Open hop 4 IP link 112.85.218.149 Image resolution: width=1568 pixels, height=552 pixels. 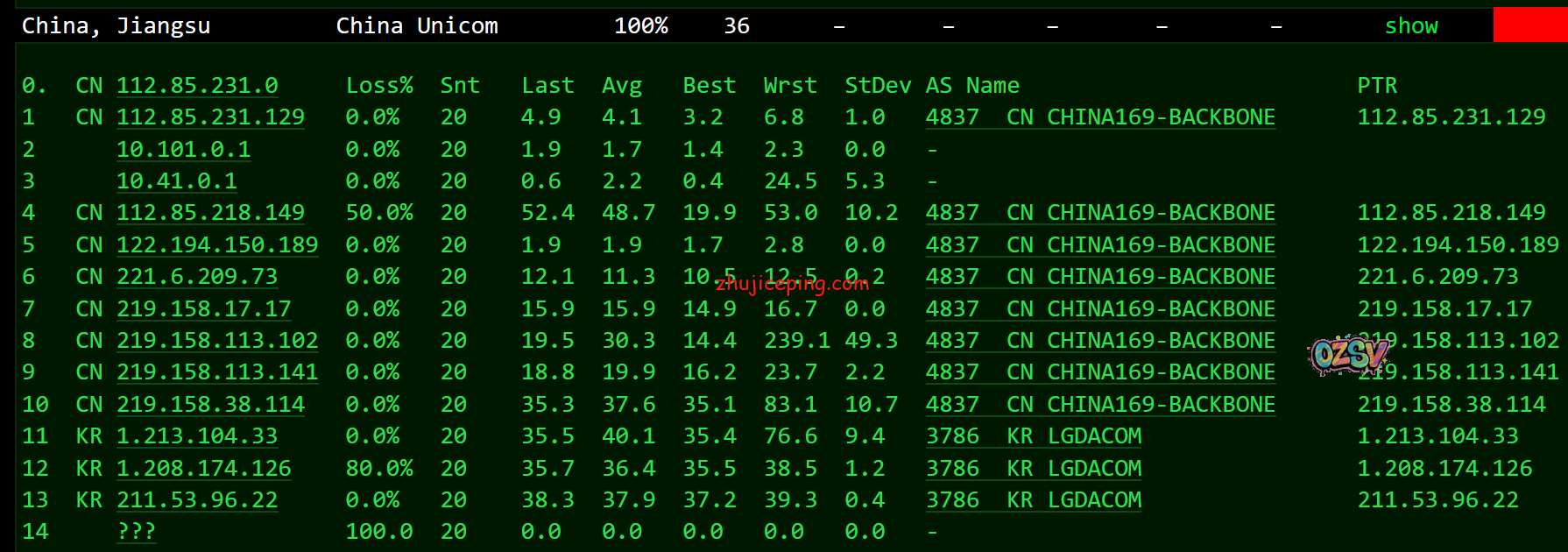(x=210, y=213)
